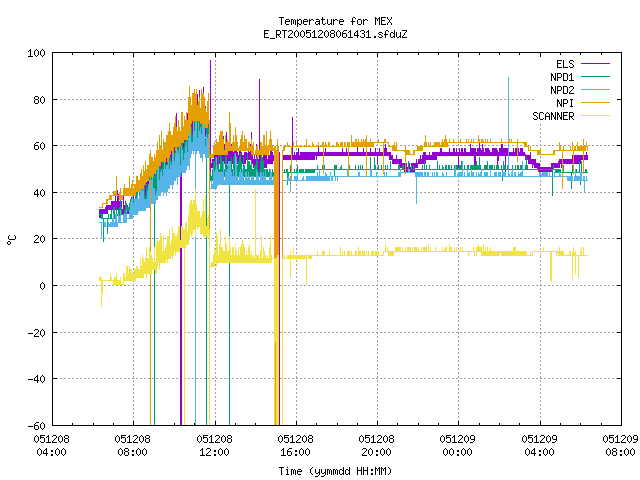The image size is (640, 480).
Task: Click the tallest purple ELS spike just before 12:00
Action: click(x=211, y=90)
